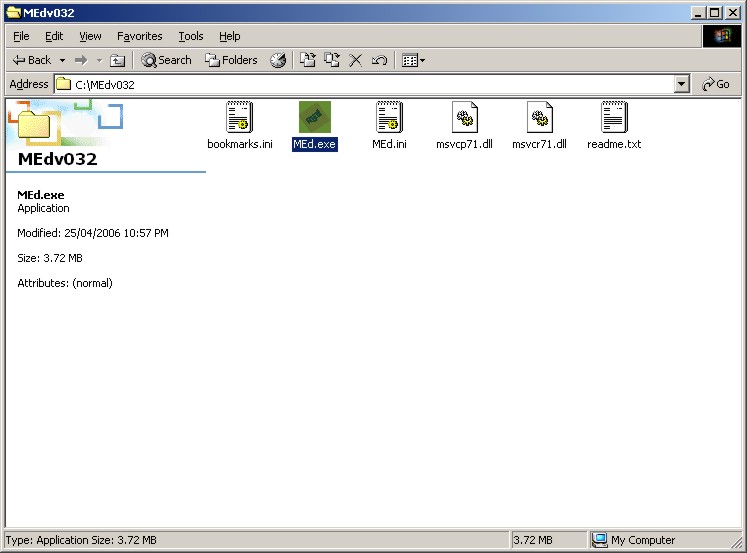The width and height of the screenshot is (747, 553).
Task: Select the msvcp71.dll file icon
Action: [x=464, y=117]
